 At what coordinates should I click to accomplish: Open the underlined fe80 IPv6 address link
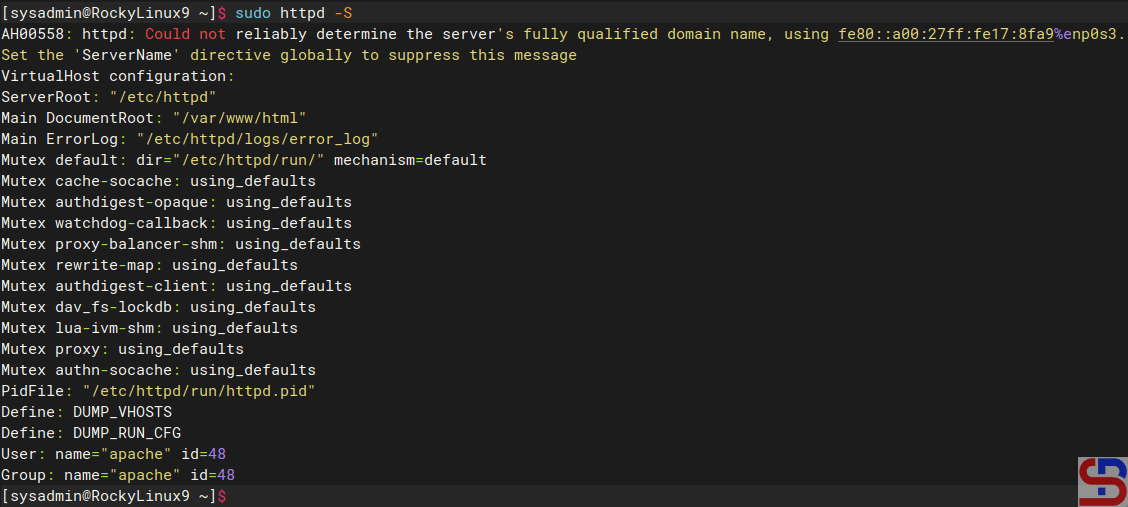(x=945, y=34)
